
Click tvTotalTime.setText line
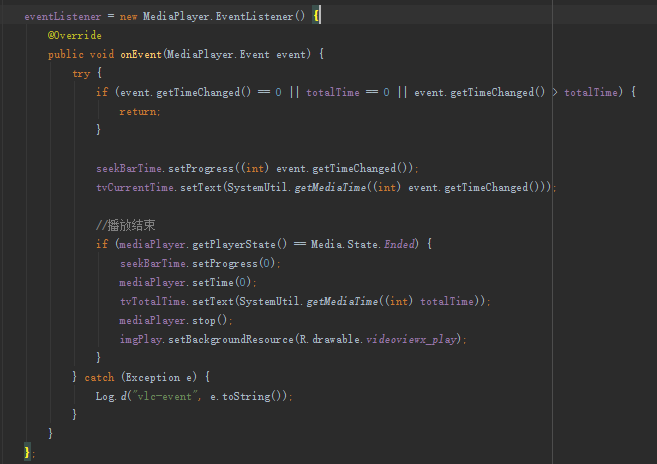[305, 301]
